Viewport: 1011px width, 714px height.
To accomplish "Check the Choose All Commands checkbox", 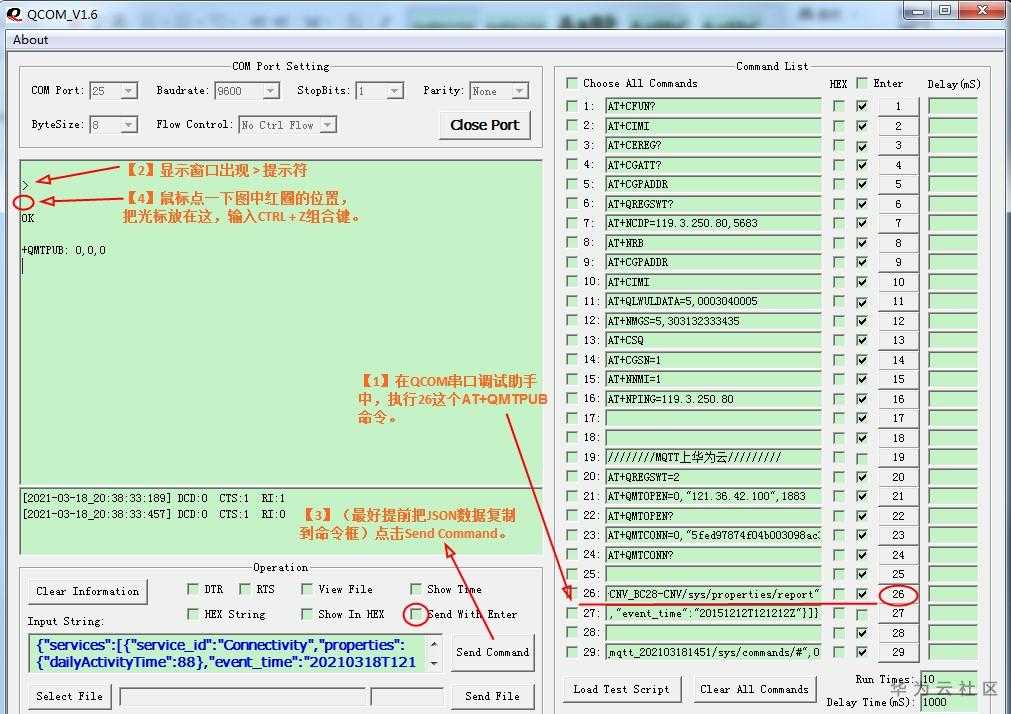I will (571, 83).
